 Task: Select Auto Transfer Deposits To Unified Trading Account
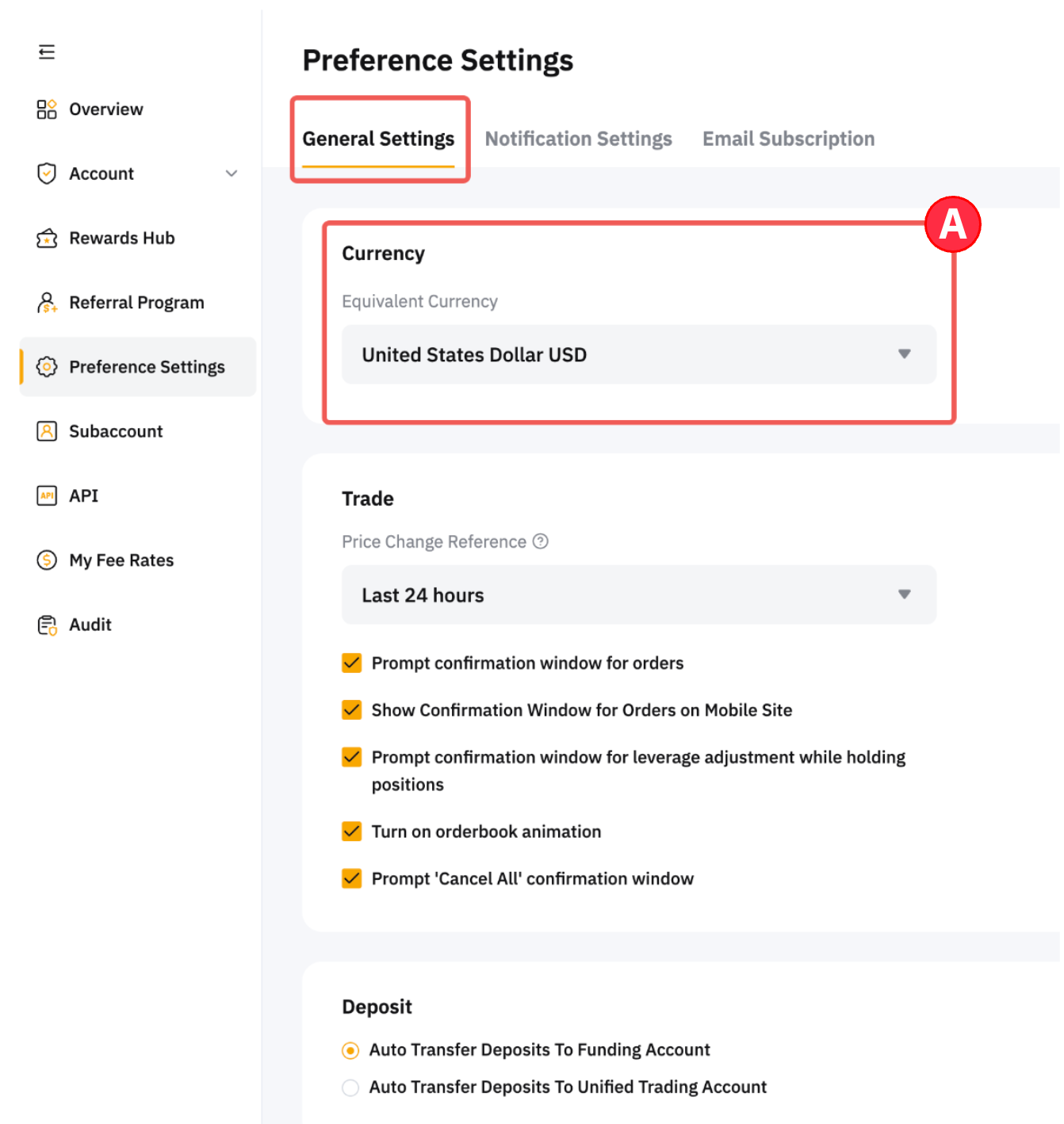pos(350,1088)
